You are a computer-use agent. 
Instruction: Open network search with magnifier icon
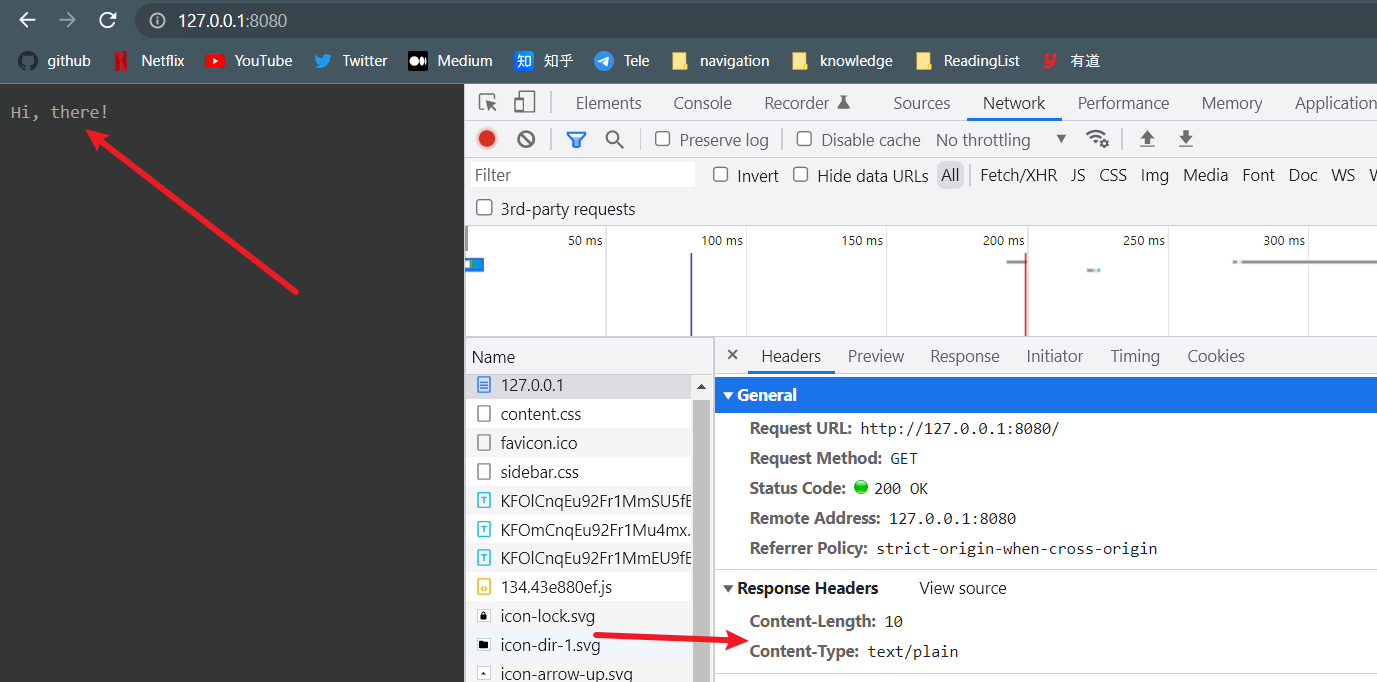(x=615, y=139)
